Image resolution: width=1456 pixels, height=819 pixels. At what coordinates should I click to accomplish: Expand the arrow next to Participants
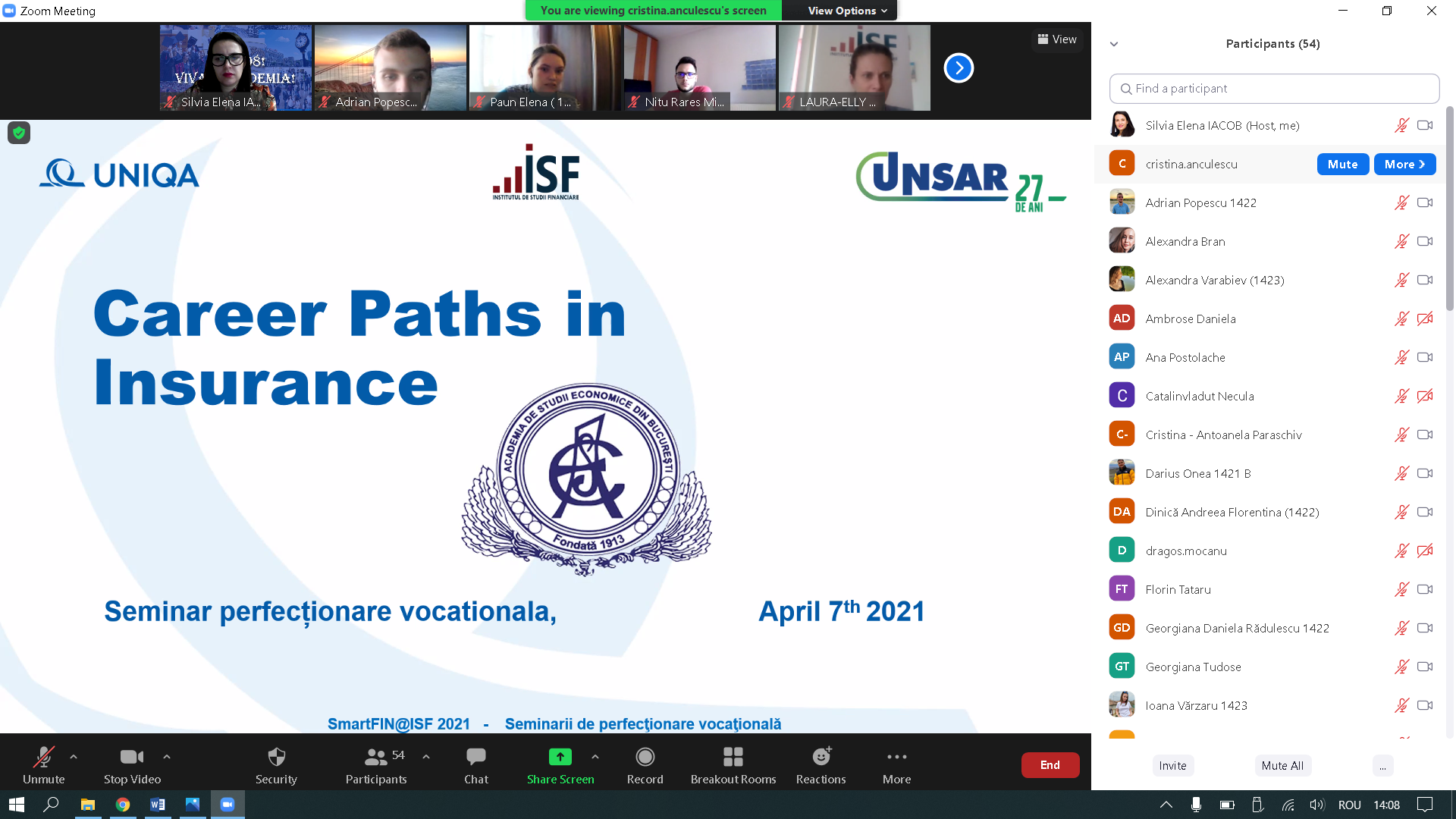[426, 756]
